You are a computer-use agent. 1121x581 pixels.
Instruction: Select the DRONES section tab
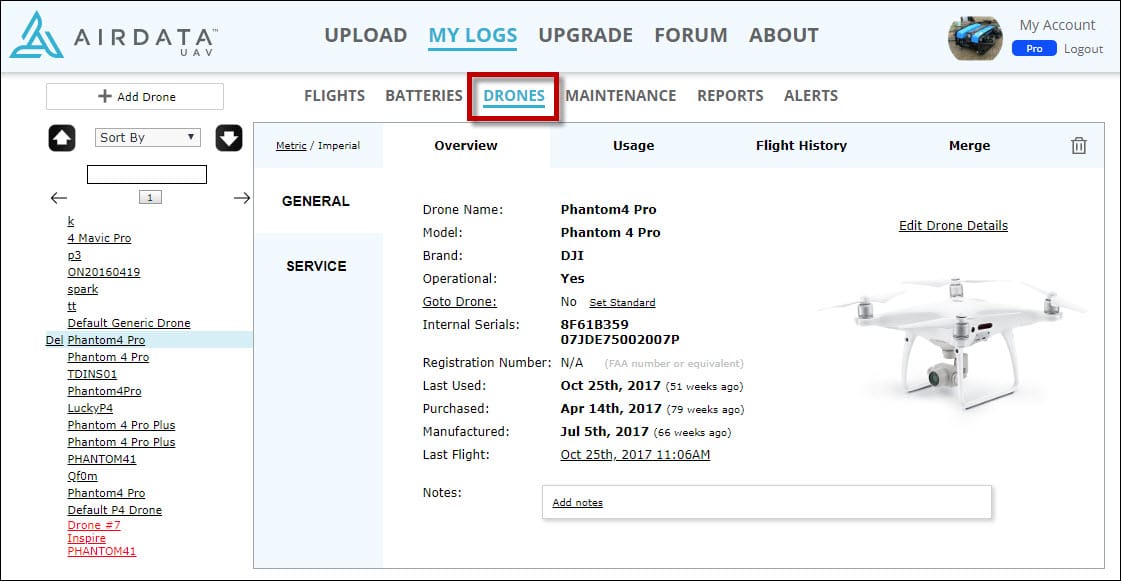click(514, 96)
